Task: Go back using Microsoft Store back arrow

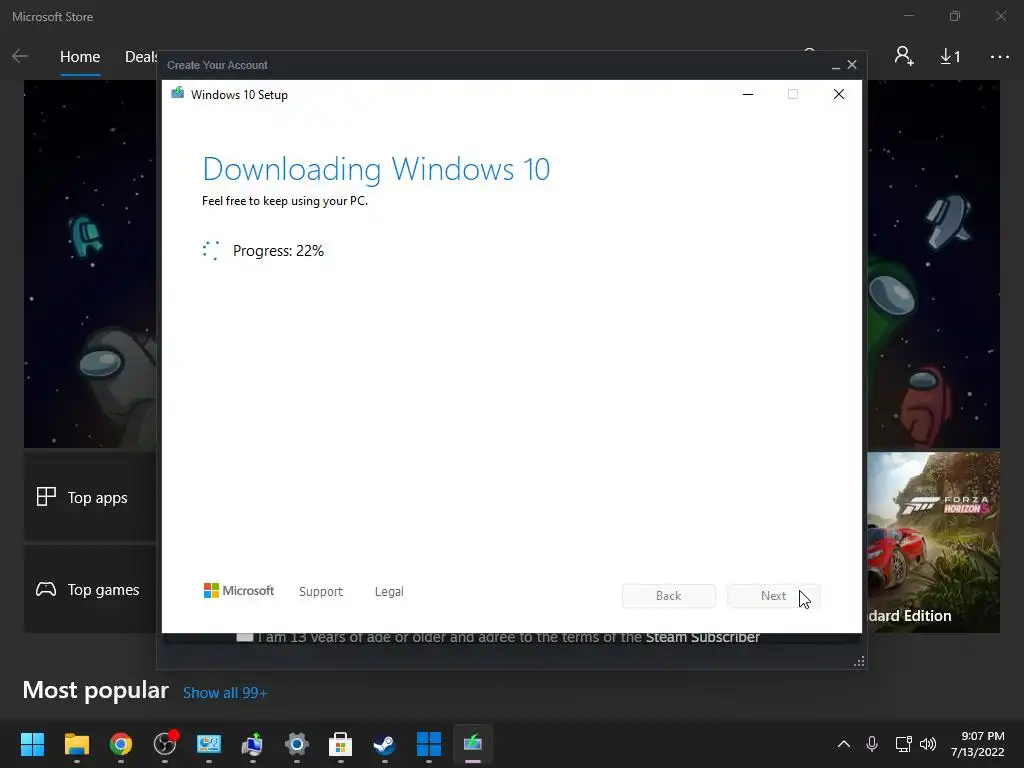Action: click(x=20, y=56)
